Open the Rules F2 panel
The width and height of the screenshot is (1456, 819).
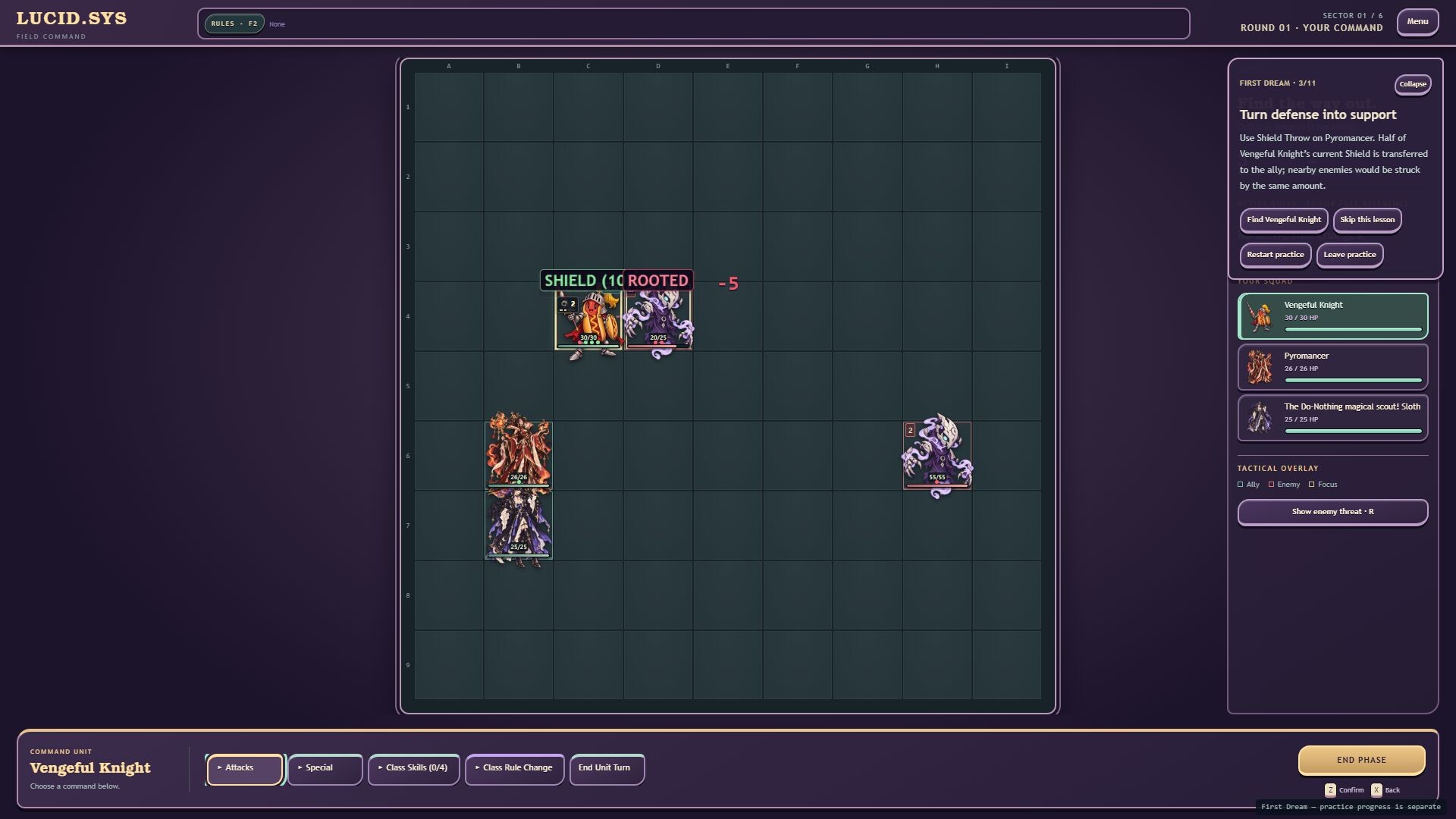pyautogui.click(x=234, y=24)
